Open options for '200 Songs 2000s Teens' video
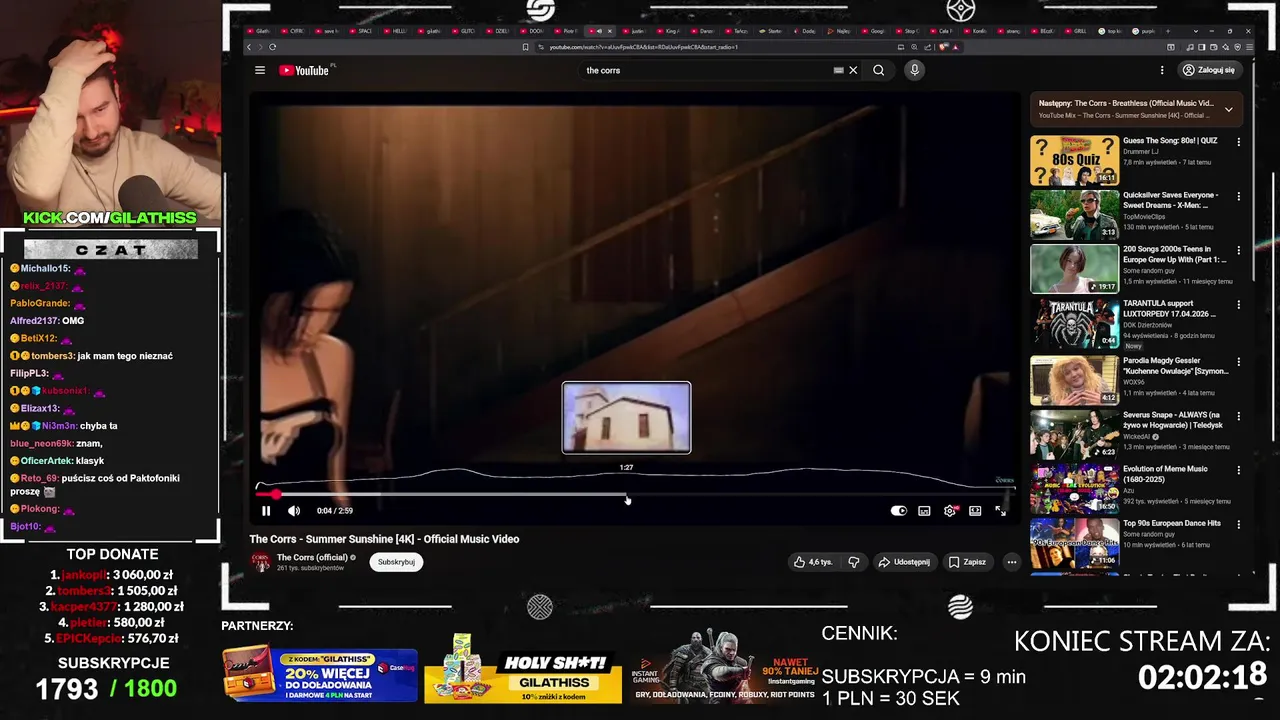Viewport: 1280px width, 720px height. tap(1238, 250)
